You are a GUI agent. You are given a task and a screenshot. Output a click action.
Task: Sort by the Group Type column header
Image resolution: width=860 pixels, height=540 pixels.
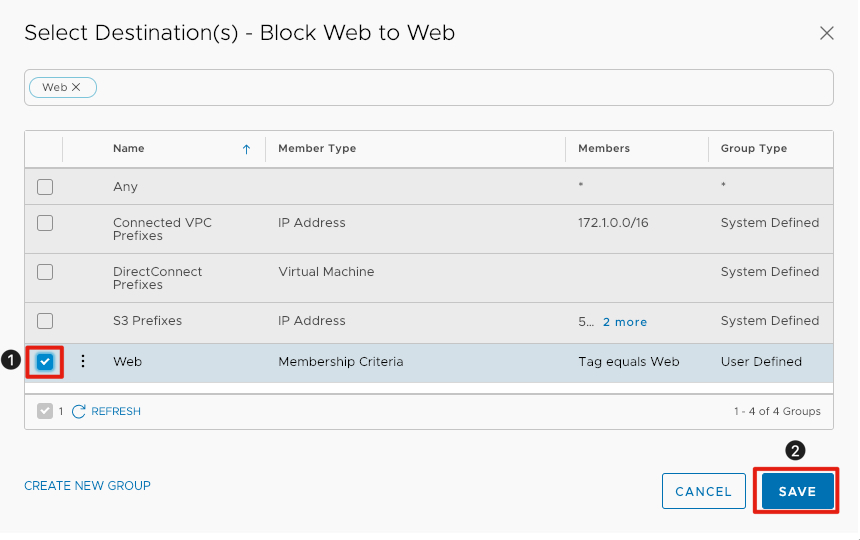(753, 149)
